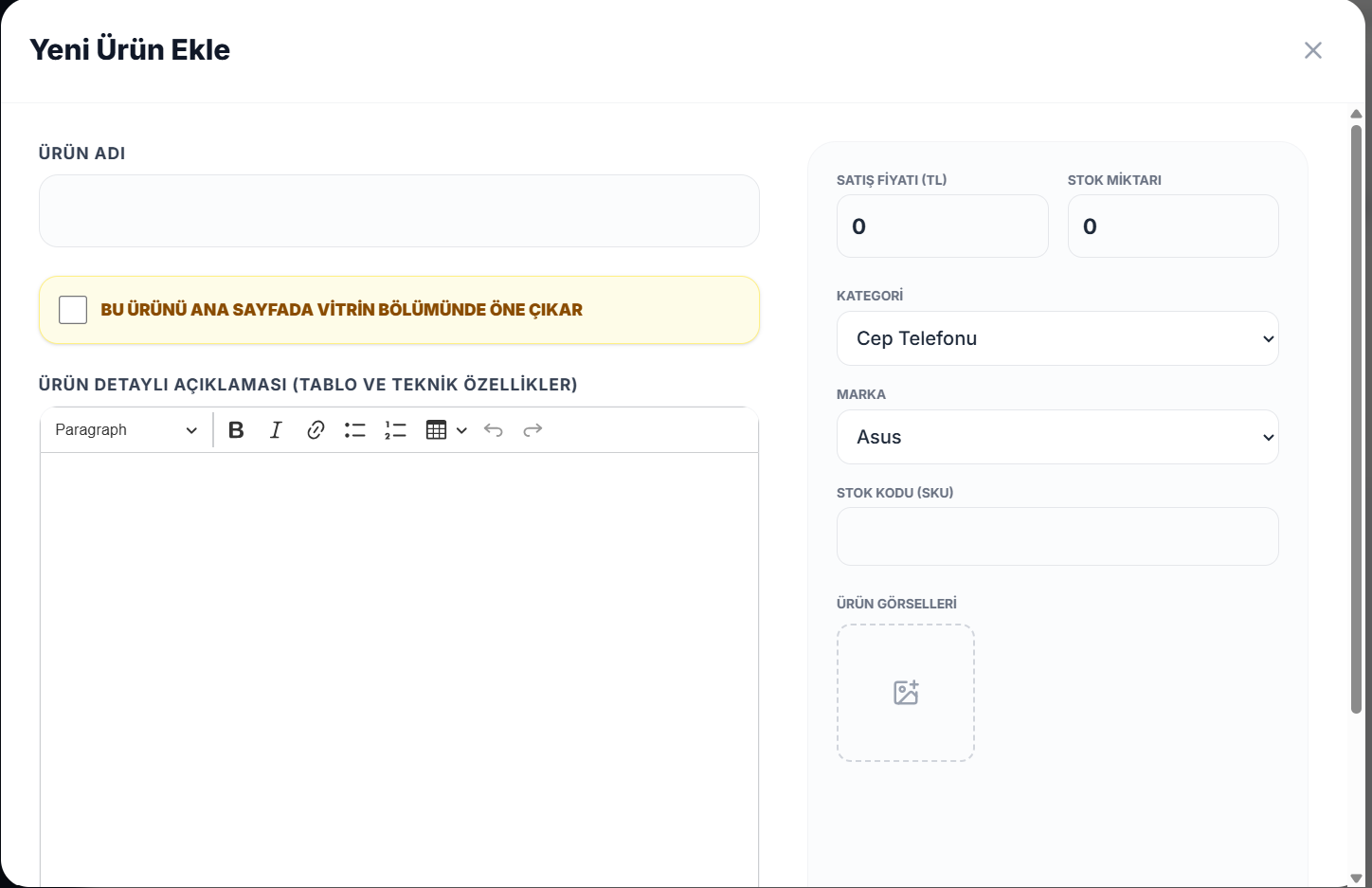
Task: Click the dialog's vertical scrollbar
Action: 1356,417
